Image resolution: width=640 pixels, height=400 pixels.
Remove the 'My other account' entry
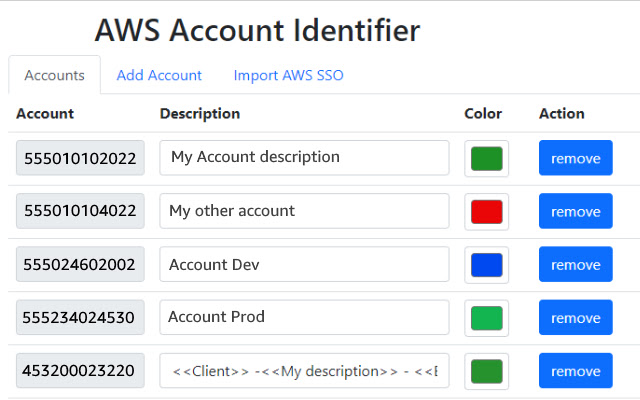pos(575,211)
